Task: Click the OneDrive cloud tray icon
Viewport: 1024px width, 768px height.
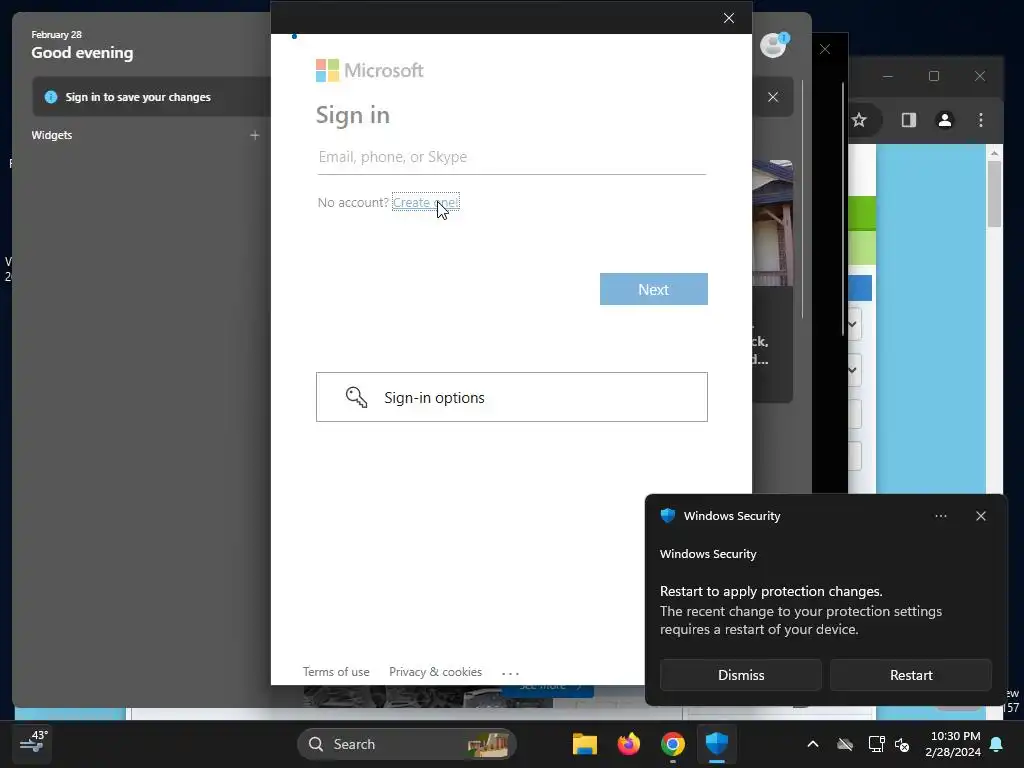Action: tap(845, 744)
